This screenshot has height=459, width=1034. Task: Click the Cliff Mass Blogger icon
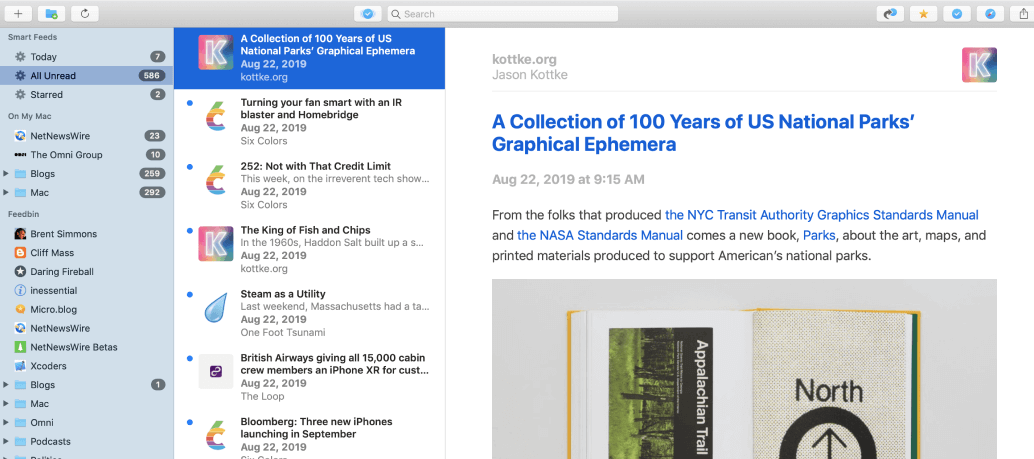(20, 253)
